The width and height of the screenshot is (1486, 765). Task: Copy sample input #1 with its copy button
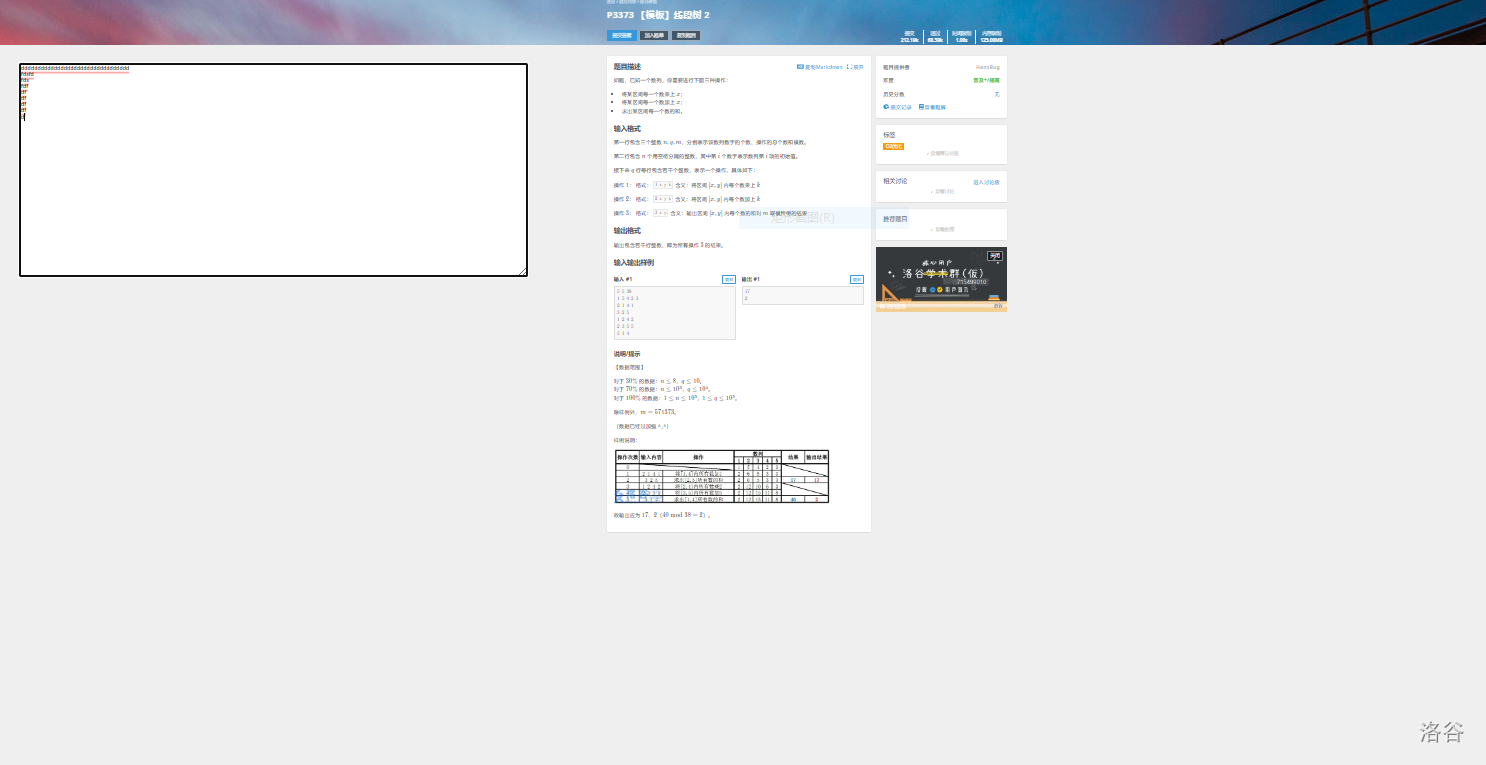729,279
